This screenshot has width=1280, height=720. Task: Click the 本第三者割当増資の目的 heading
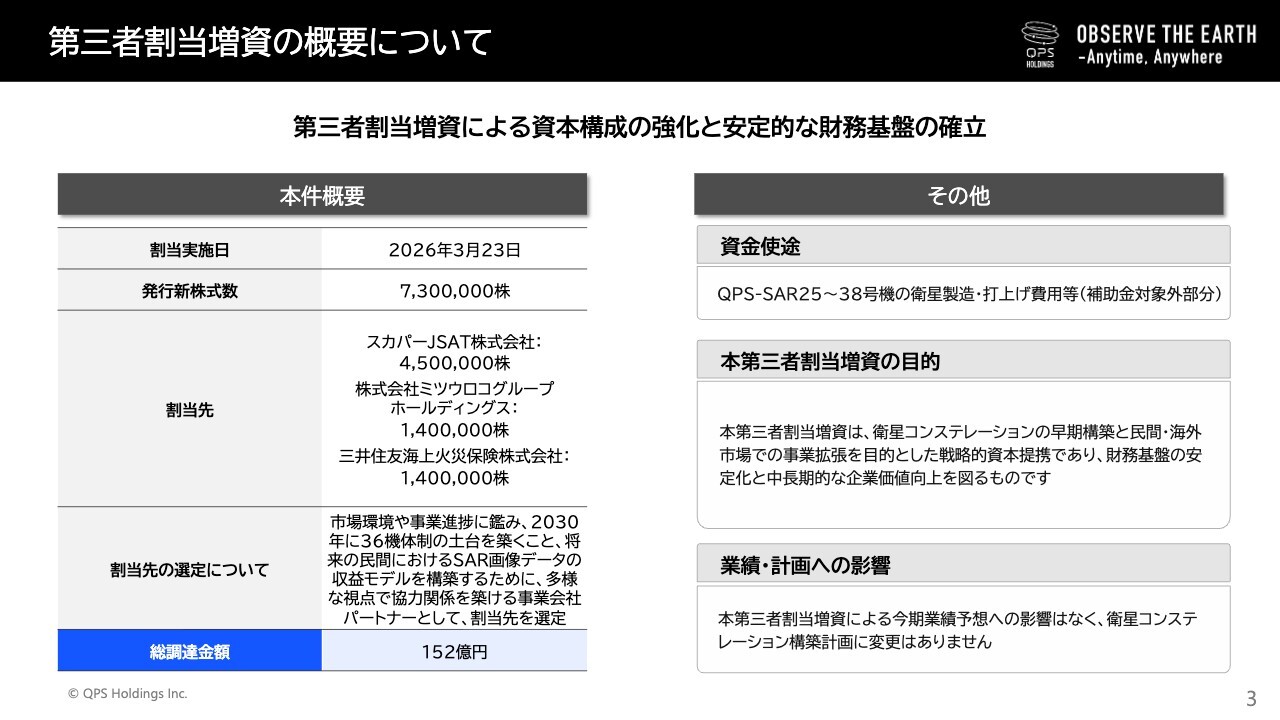coord(830,361)
